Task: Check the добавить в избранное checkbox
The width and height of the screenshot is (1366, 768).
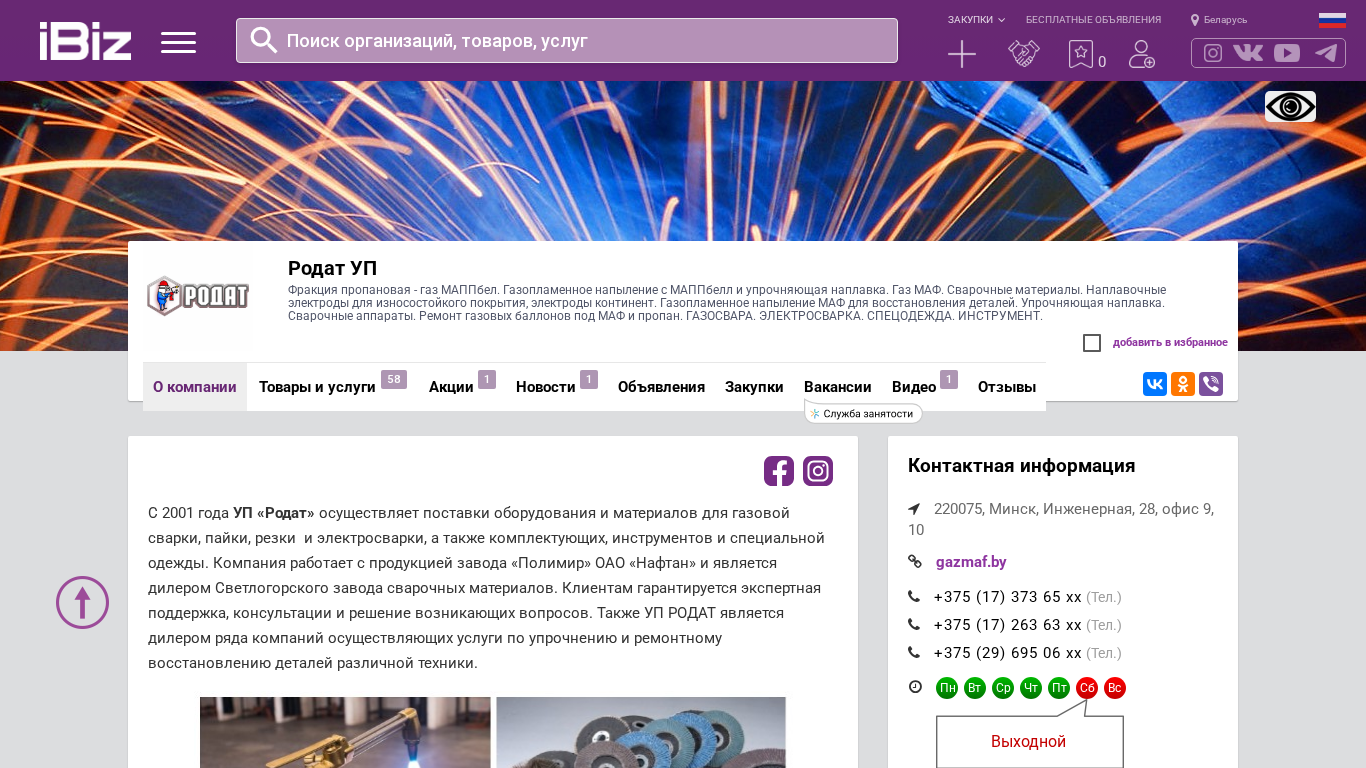Action: [1092, 343]
